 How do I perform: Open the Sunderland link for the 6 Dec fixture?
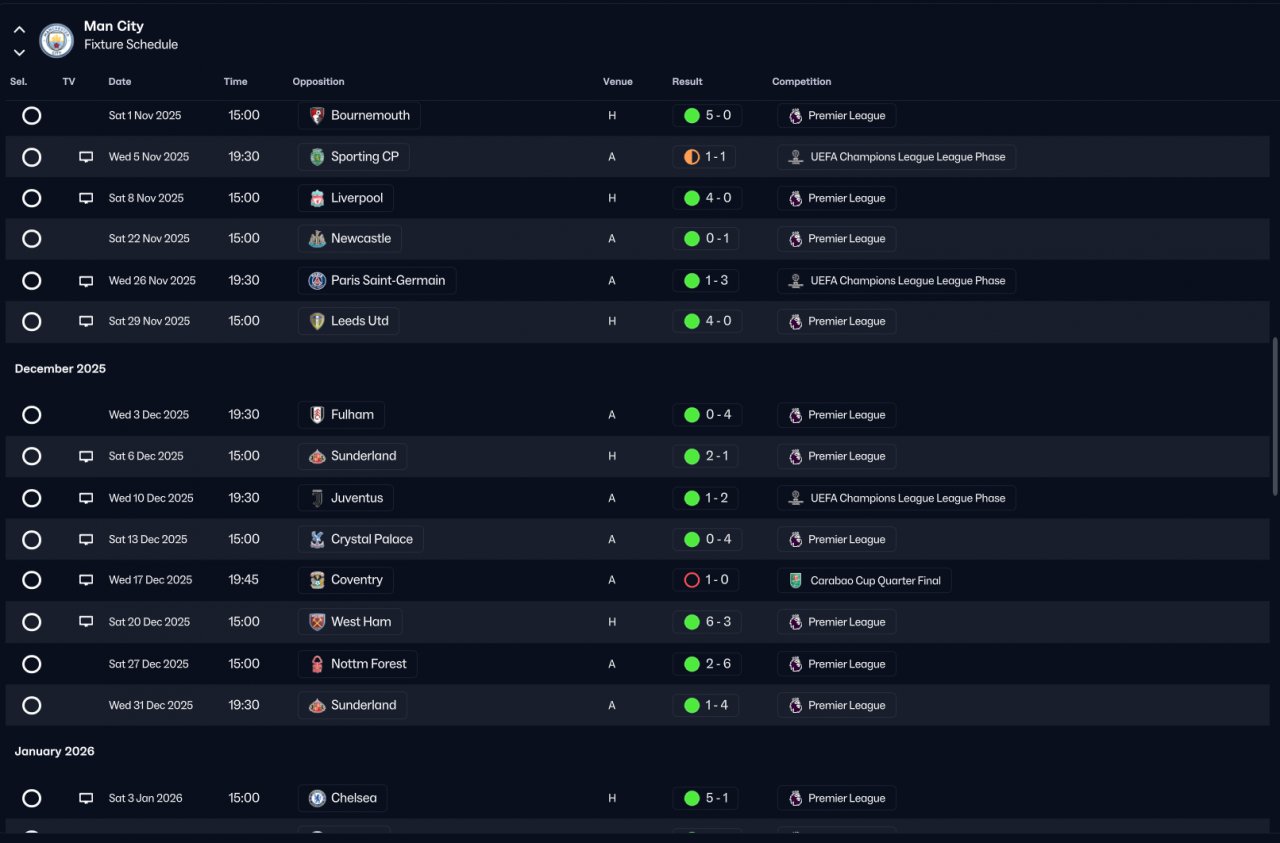(352, 456)
